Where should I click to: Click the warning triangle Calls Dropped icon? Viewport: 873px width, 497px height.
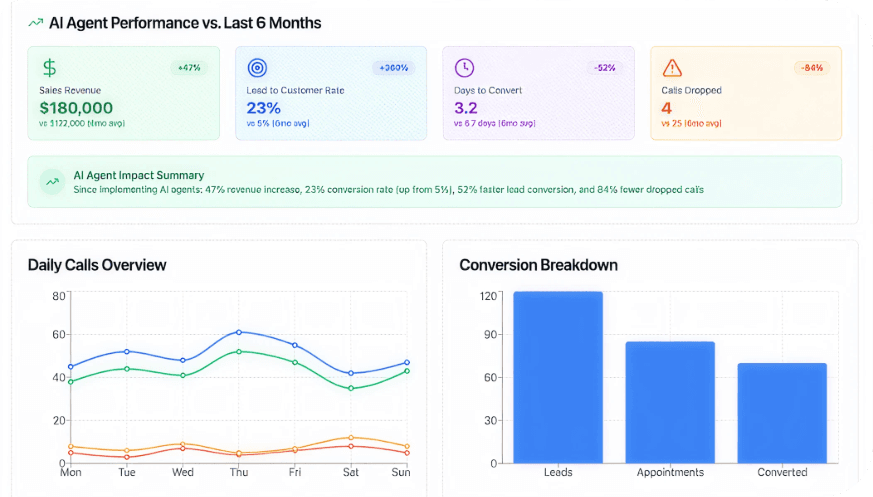[672, 68]
